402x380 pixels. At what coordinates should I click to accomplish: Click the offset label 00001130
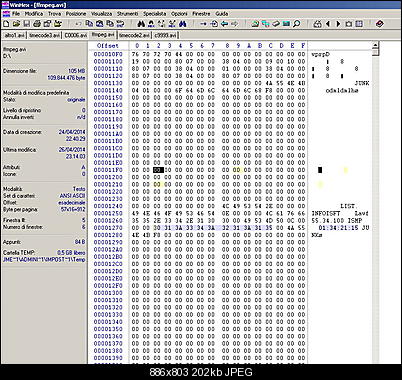point(108,83)
